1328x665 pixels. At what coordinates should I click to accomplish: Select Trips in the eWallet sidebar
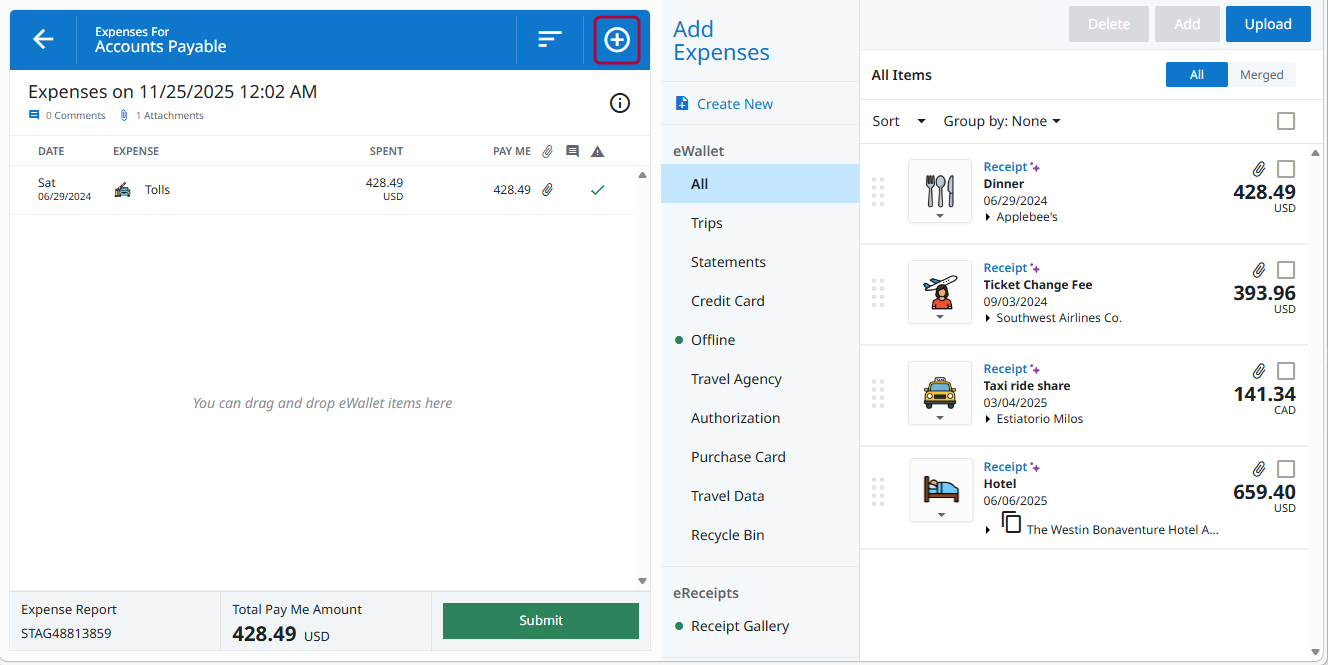[707, 222]
